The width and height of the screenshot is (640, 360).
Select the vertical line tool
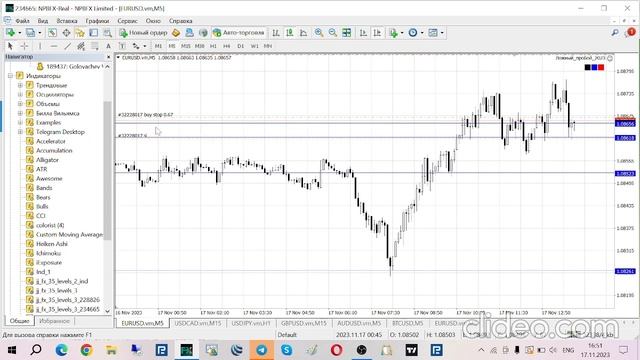pyautogui.click(x=40, y=46)
